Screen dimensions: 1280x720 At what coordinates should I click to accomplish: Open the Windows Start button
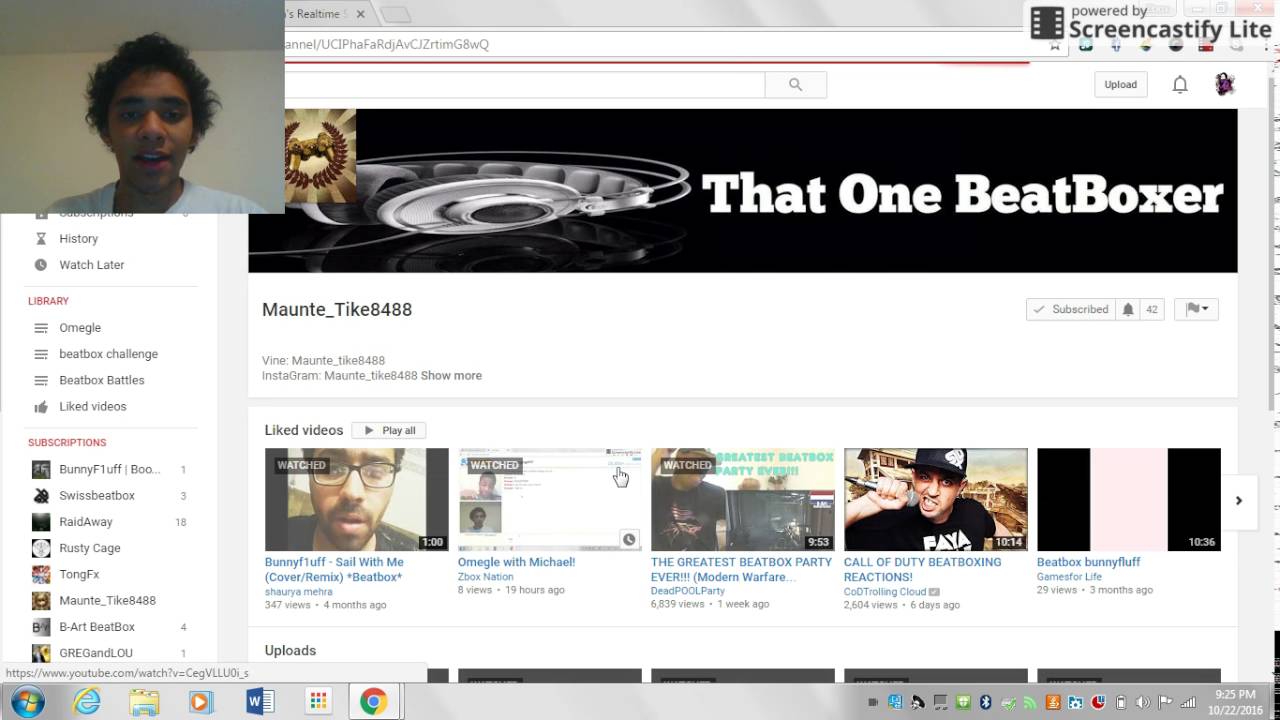[x=27, y=701]
